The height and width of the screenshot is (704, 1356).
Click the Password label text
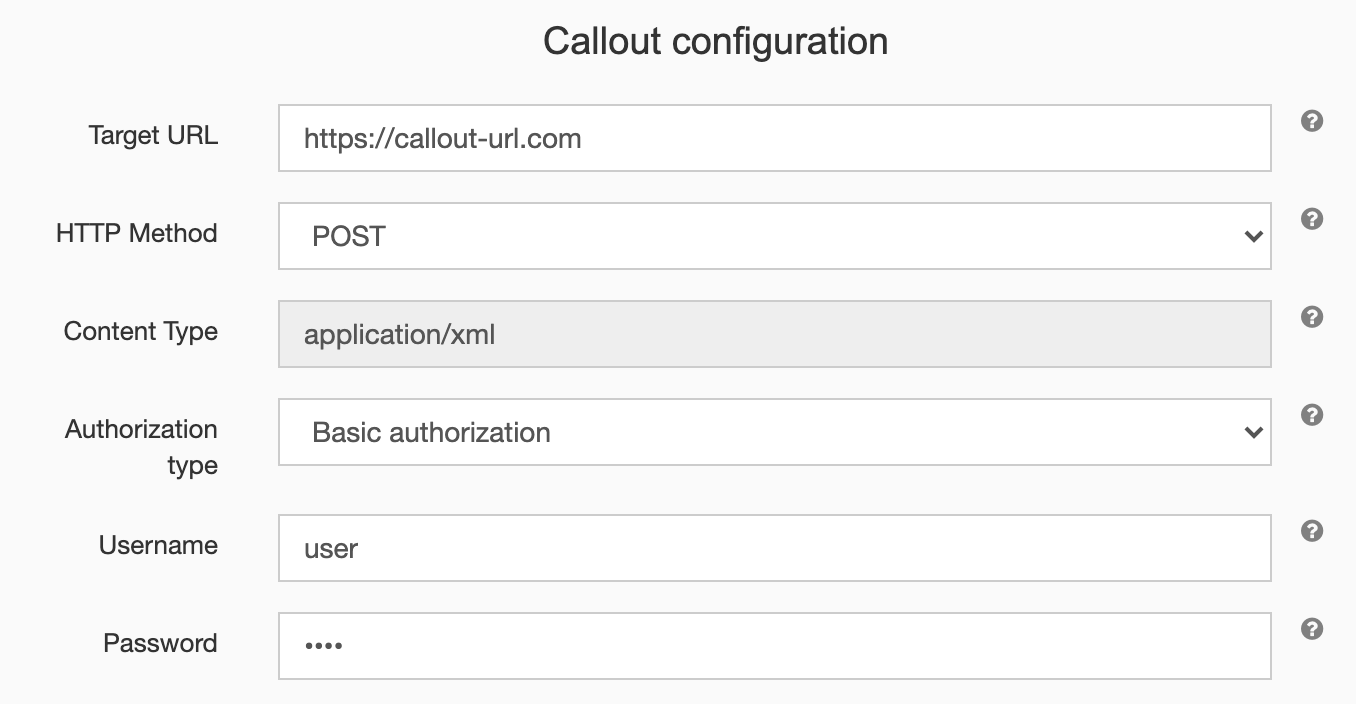point(159,644)
